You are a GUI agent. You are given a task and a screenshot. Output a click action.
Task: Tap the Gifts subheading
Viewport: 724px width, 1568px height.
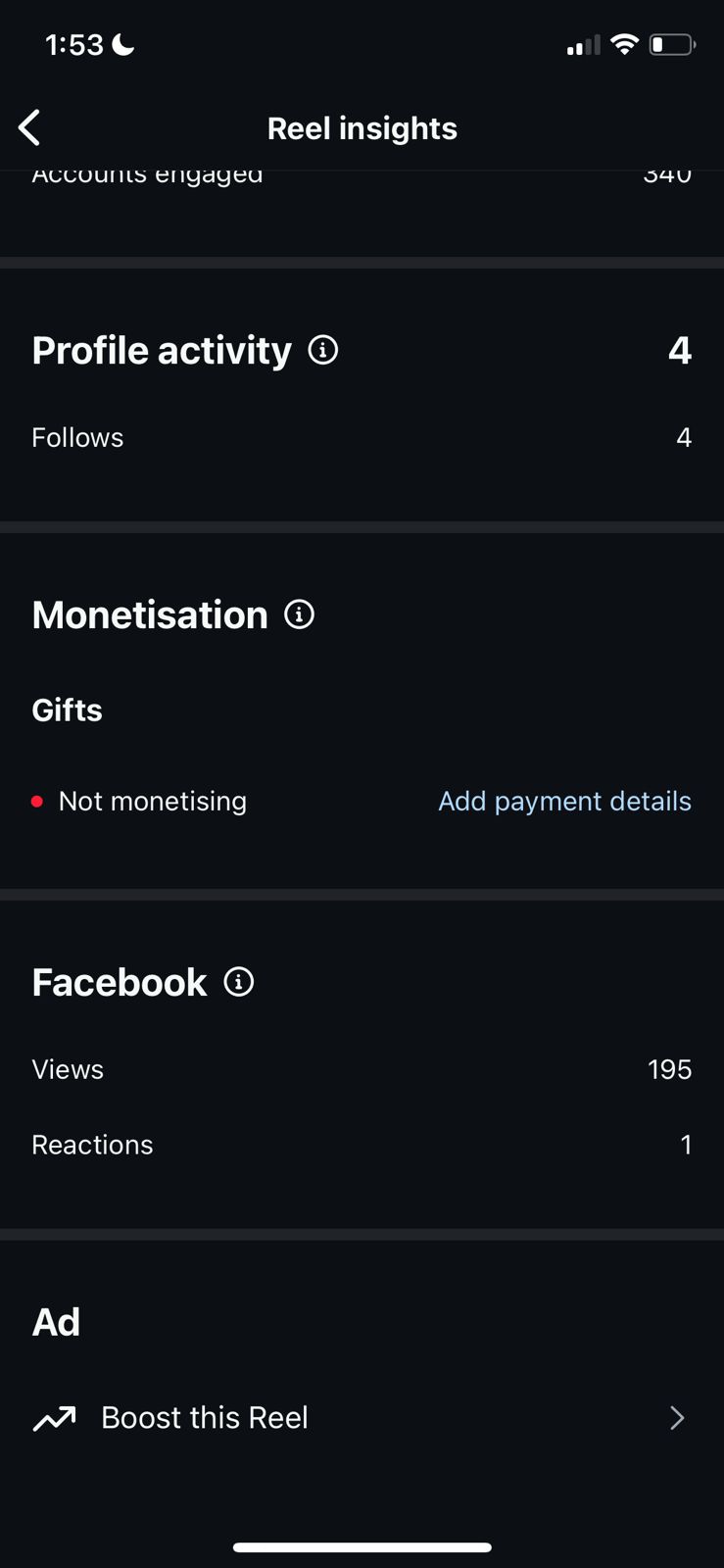67,710
